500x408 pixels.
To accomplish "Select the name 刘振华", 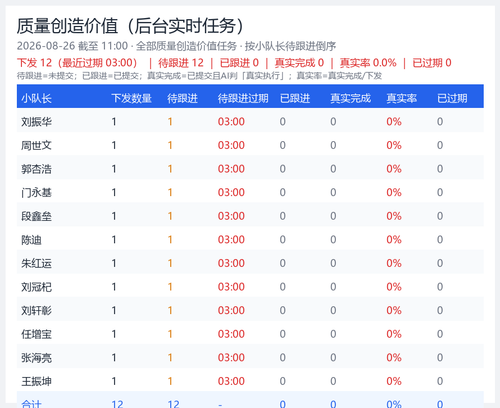I will [x=36, y=122].
